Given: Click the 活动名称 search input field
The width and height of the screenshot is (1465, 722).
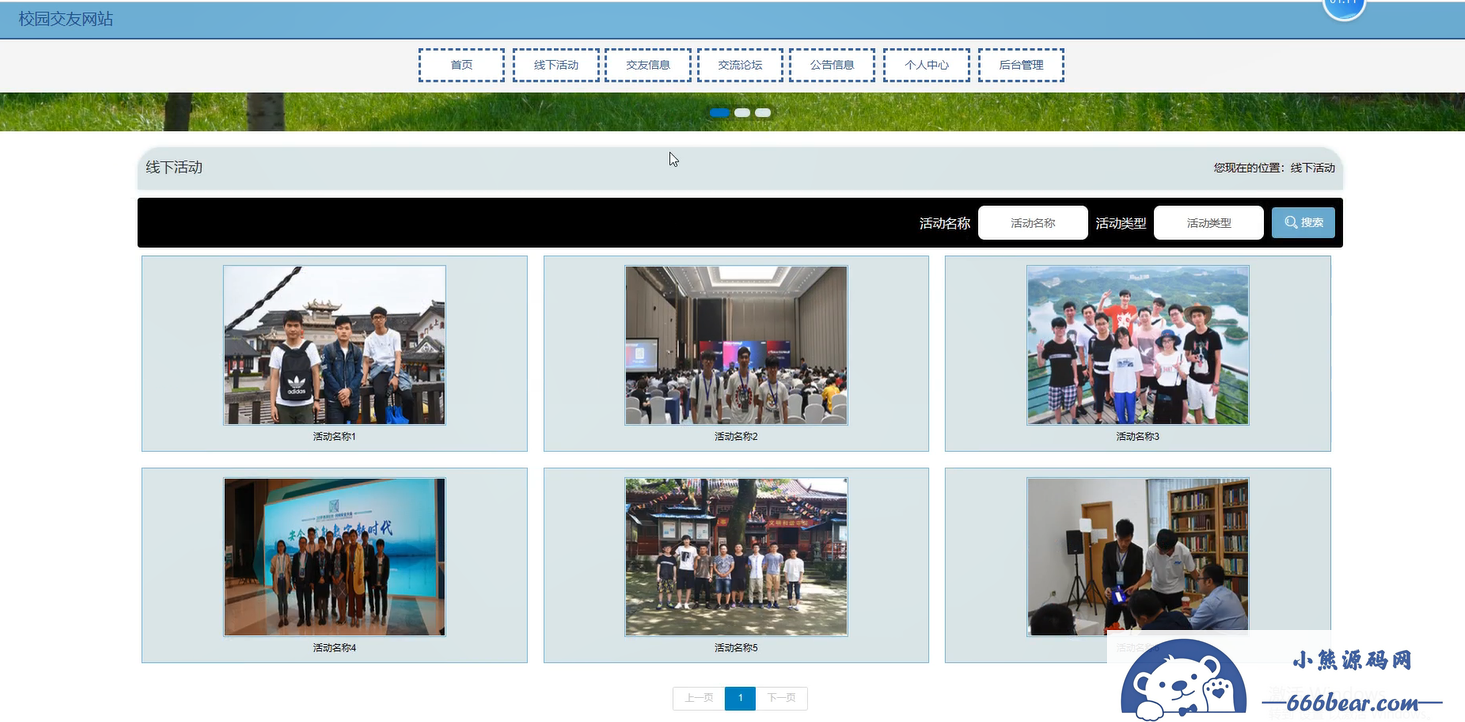Looking at the screenshot, I should point(1032,223).
